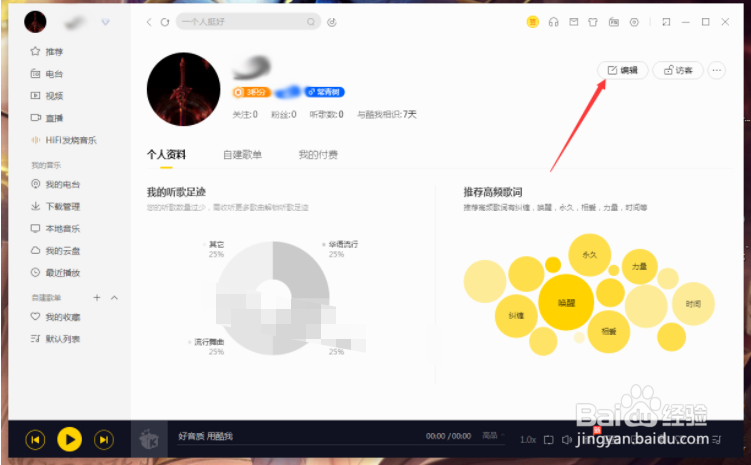Open the 高品 audio quality dropdown
This screenshot has height=465, width=751.
(x=493, y=435)
